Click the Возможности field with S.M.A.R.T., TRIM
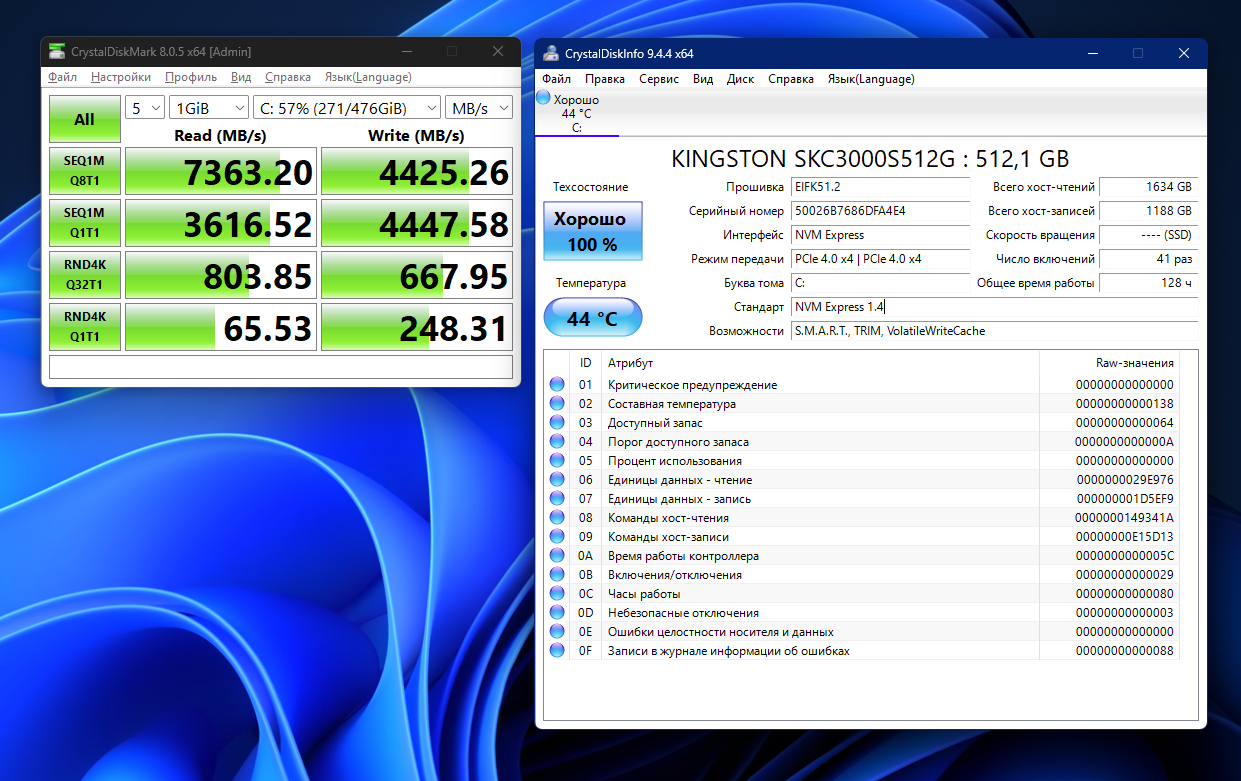This screenshot has height=781, width=1241. 994,331
